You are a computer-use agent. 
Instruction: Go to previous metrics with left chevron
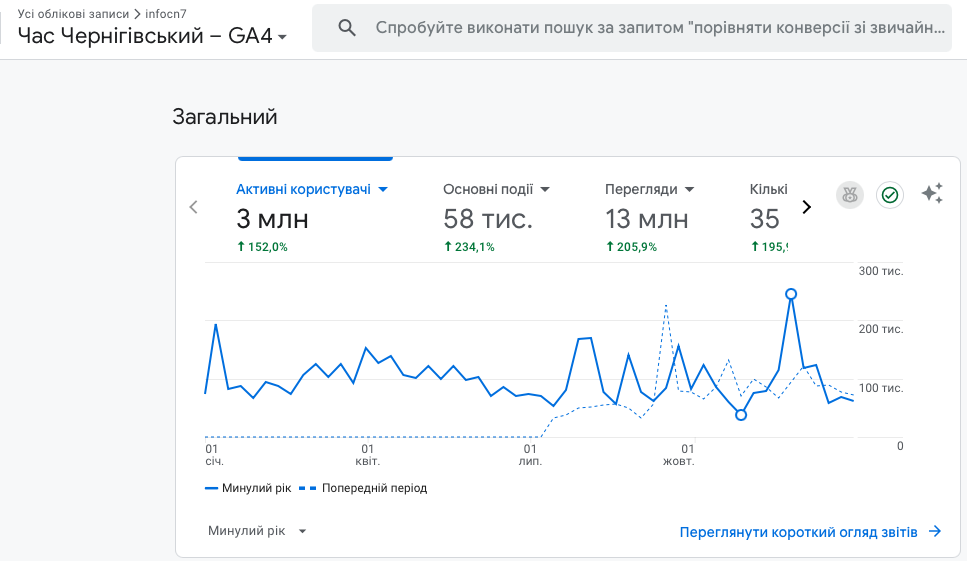(194, 207)
